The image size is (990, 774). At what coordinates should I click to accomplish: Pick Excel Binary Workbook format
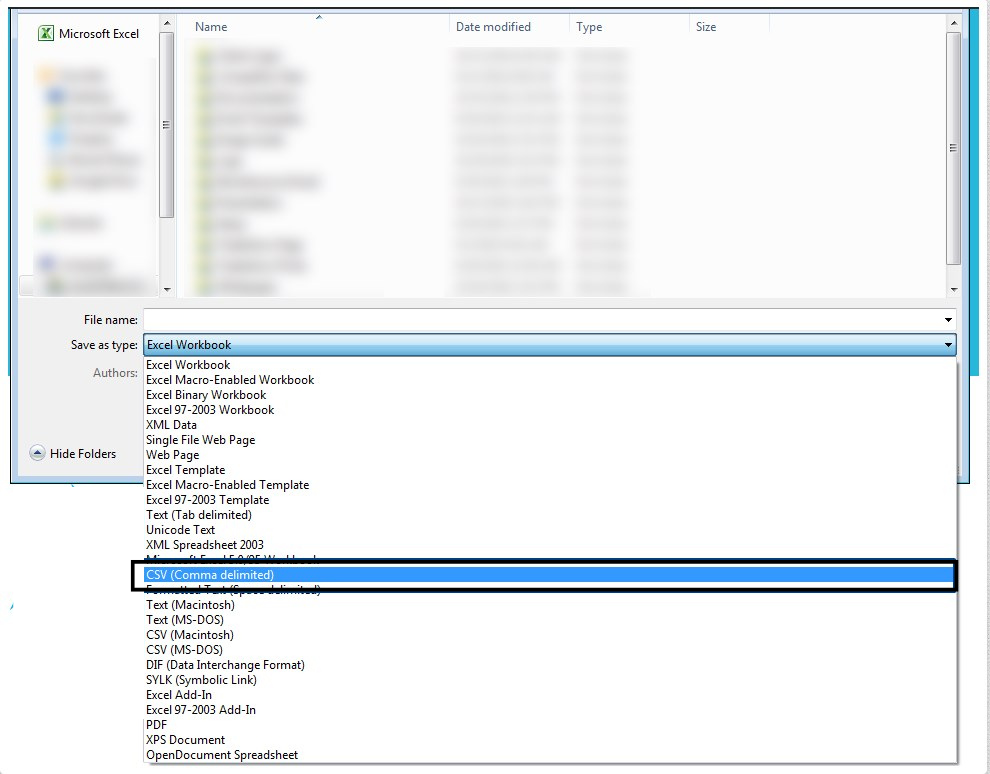tap(550, 395)
